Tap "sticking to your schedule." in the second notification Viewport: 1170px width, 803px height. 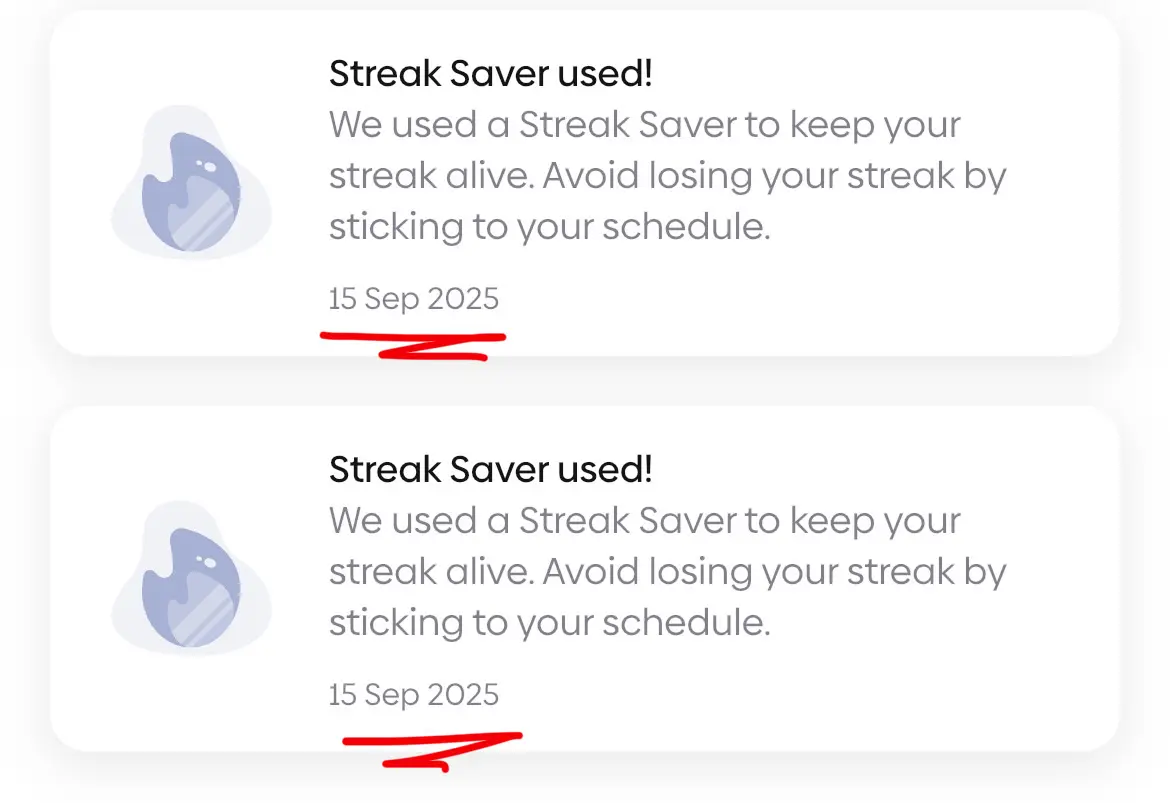[x=550, y=623]
